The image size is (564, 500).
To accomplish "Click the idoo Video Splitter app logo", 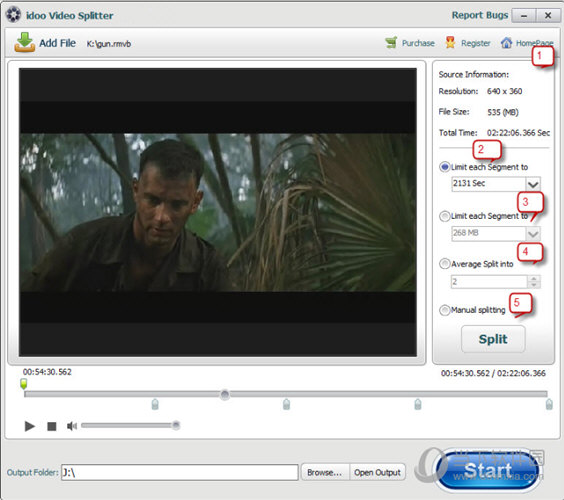I will coord(13,15).
